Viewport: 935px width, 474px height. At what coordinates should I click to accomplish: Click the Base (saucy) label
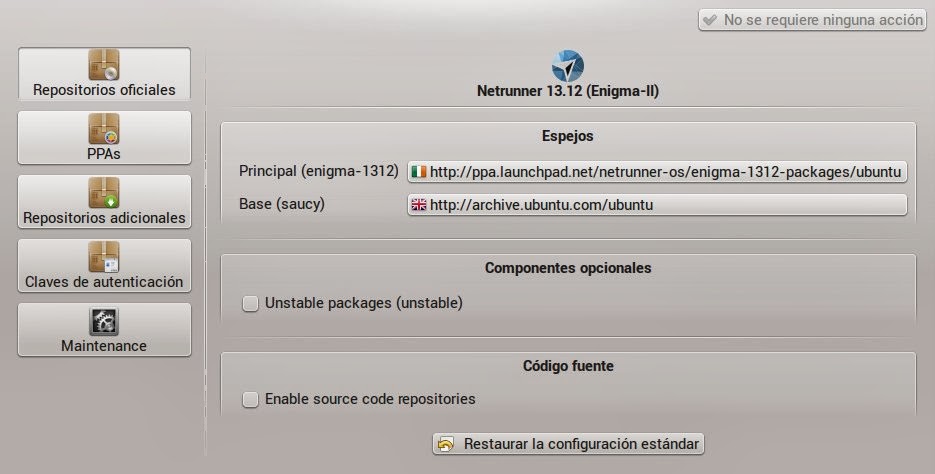pyautogui.click(x=282, y=204)
